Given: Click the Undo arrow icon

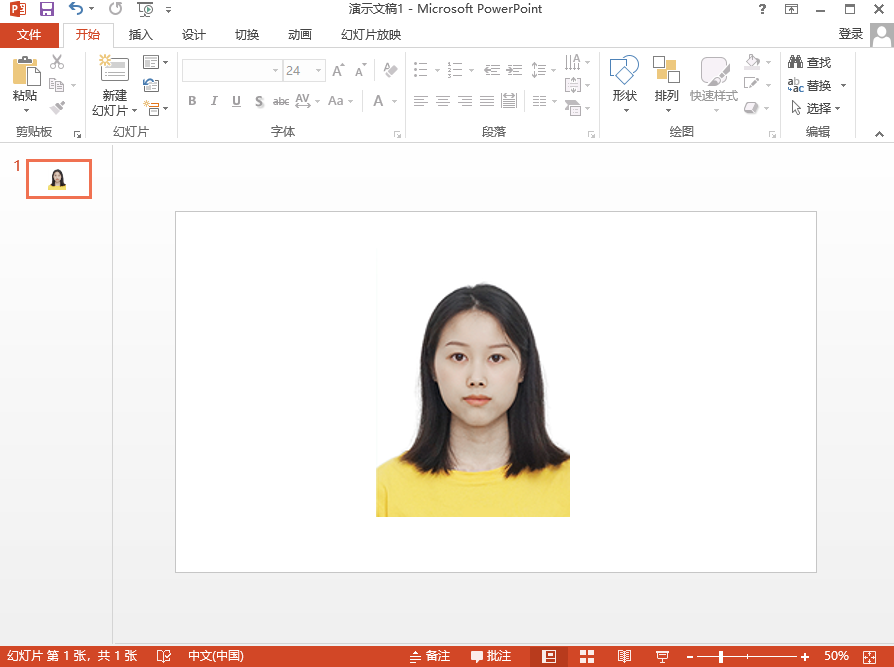Looking at the screenshot, I should click(75, 9).
